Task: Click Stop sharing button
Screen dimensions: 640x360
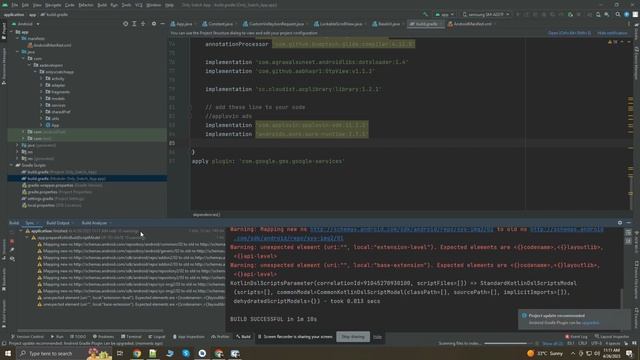Action: (353, 337)
